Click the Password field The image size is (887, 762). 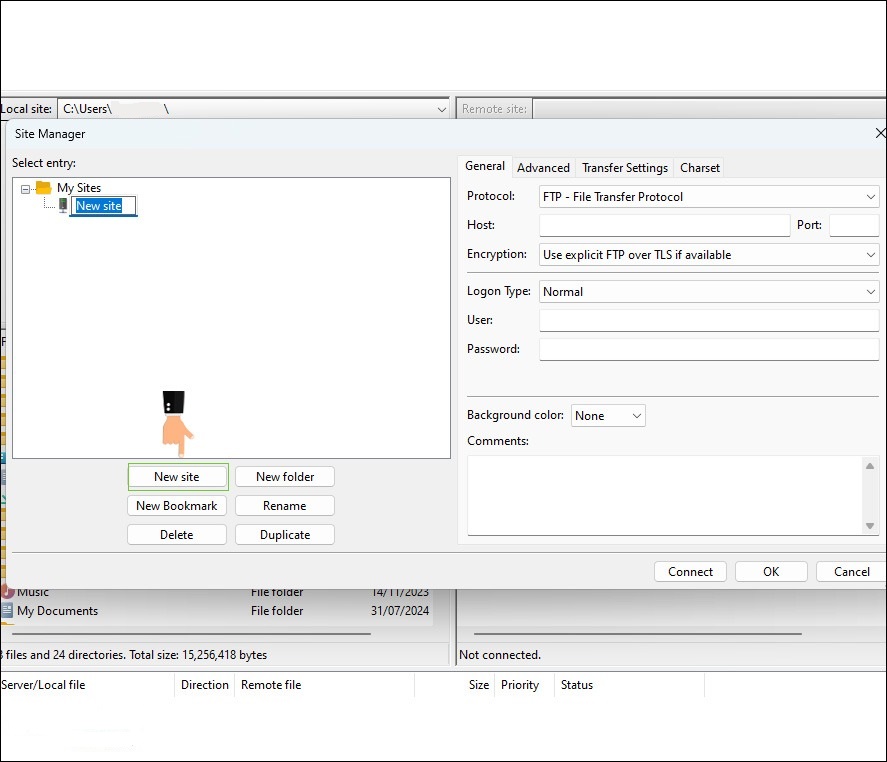(708, 349)
